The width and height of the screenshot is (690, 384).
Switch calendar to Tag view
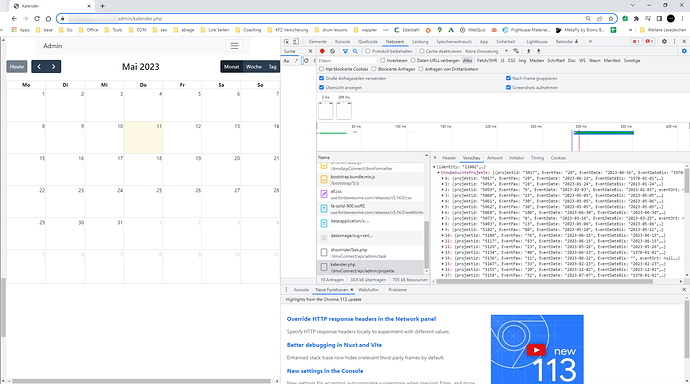pos(272,66)
